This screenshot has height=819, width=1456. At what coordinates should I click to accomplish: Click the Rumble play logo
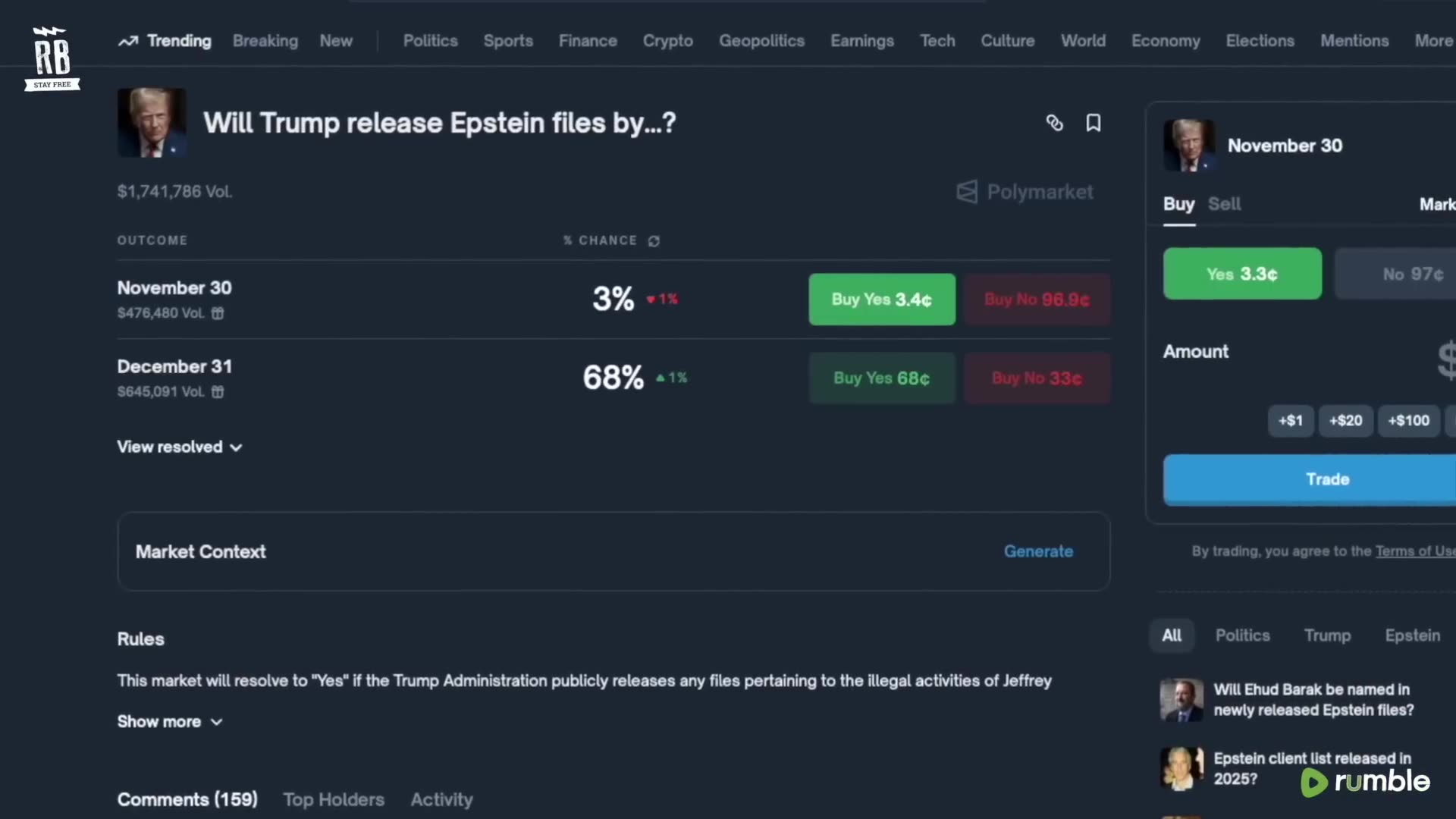click(x=1314, y=782)
